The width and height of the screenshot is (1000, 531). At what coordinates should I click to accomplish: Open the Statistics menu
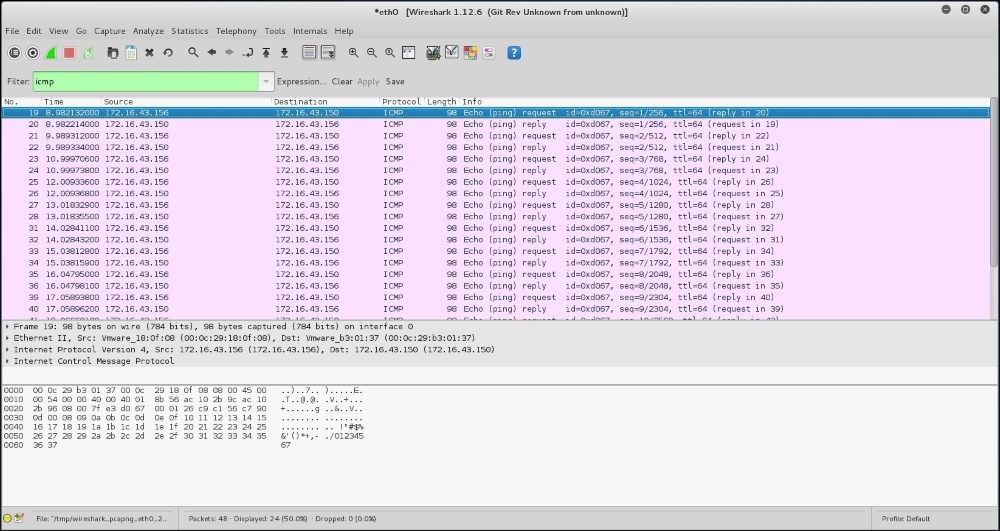click(189, 31)
